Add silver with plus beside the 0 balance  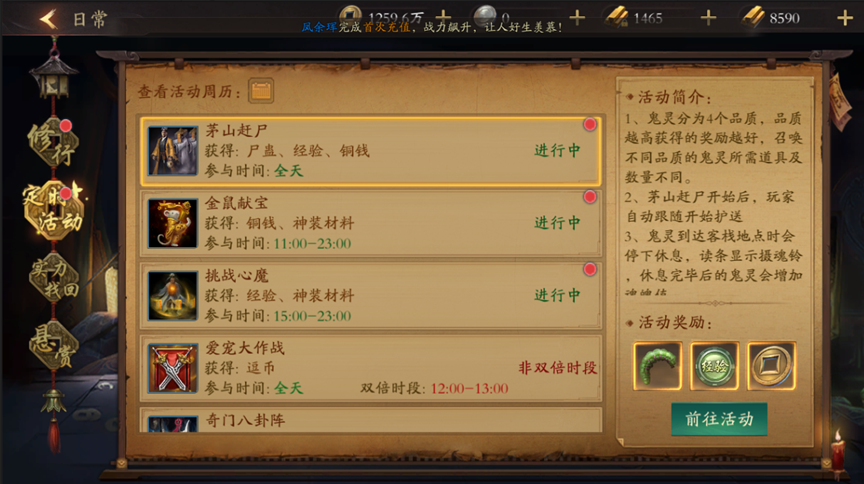(577, 18)
